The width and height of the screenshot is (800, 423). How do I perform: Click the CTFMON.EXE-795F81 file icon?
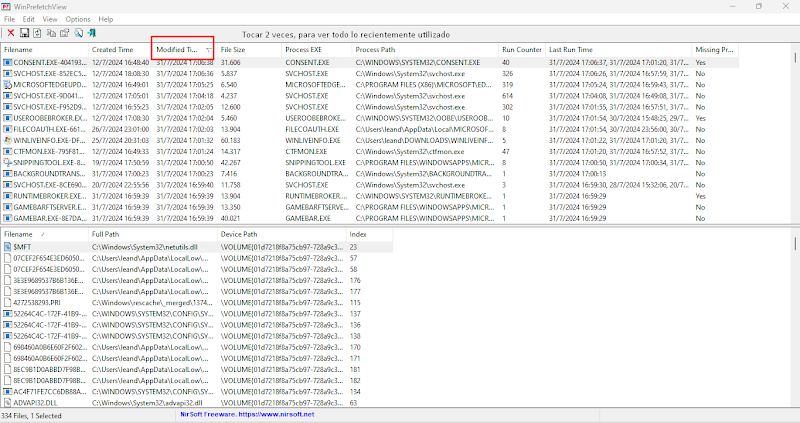click(7, 152)
